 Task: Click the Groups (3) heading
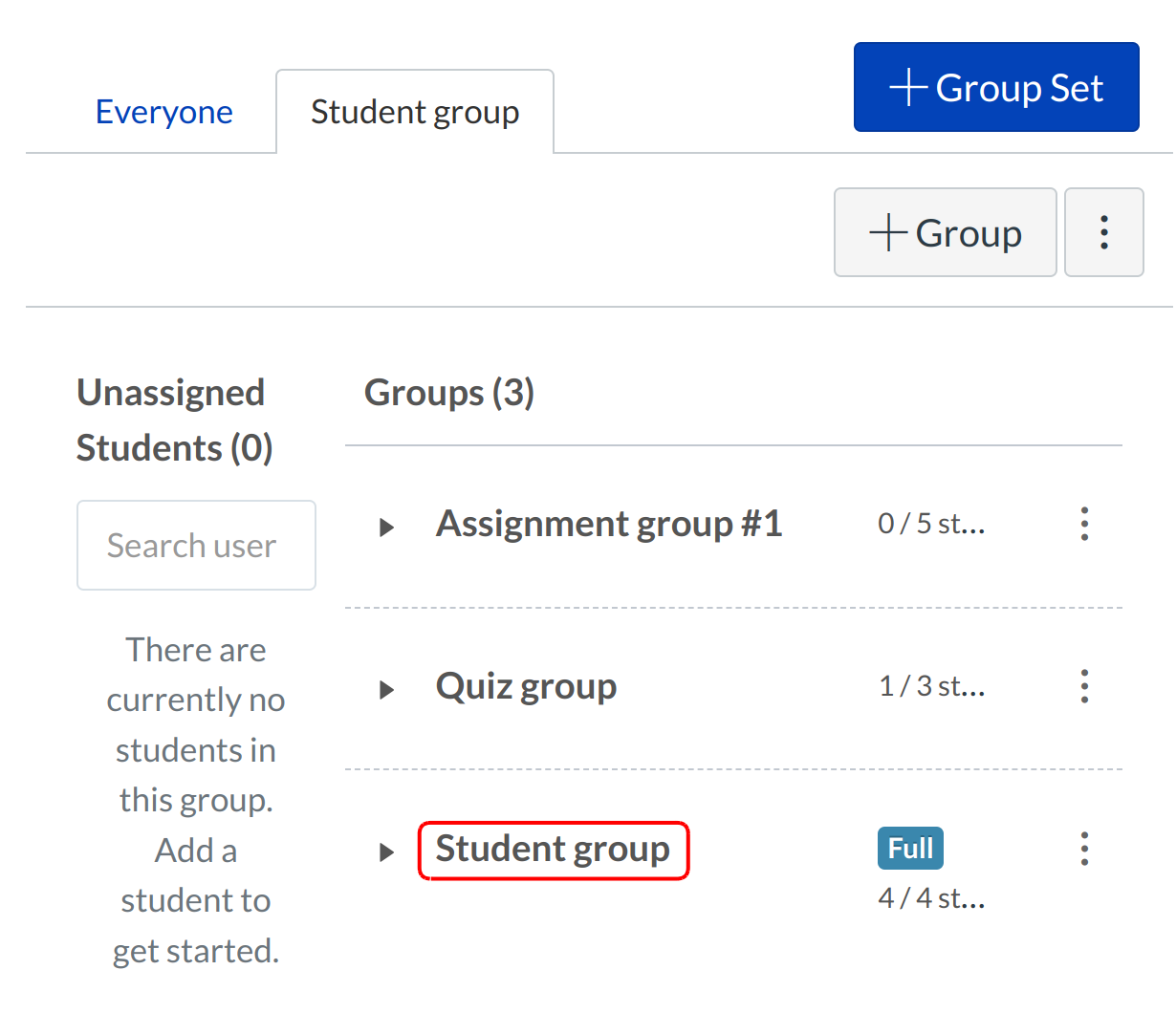pyautogui.click(x=449, y=393)
